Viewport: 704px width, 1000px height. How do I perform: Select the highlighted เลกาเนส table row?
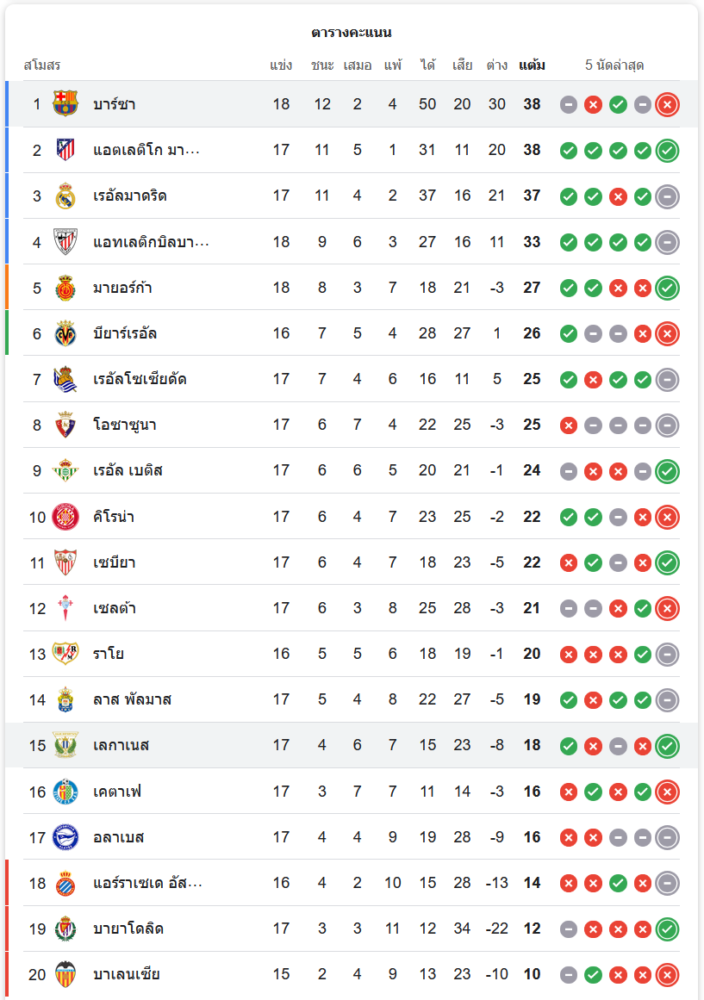coord(350,745)
